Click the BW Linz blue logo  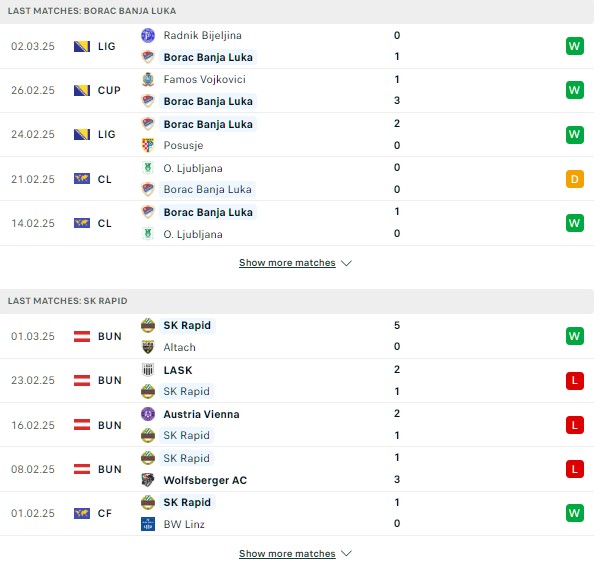click(x=148, y=524)
